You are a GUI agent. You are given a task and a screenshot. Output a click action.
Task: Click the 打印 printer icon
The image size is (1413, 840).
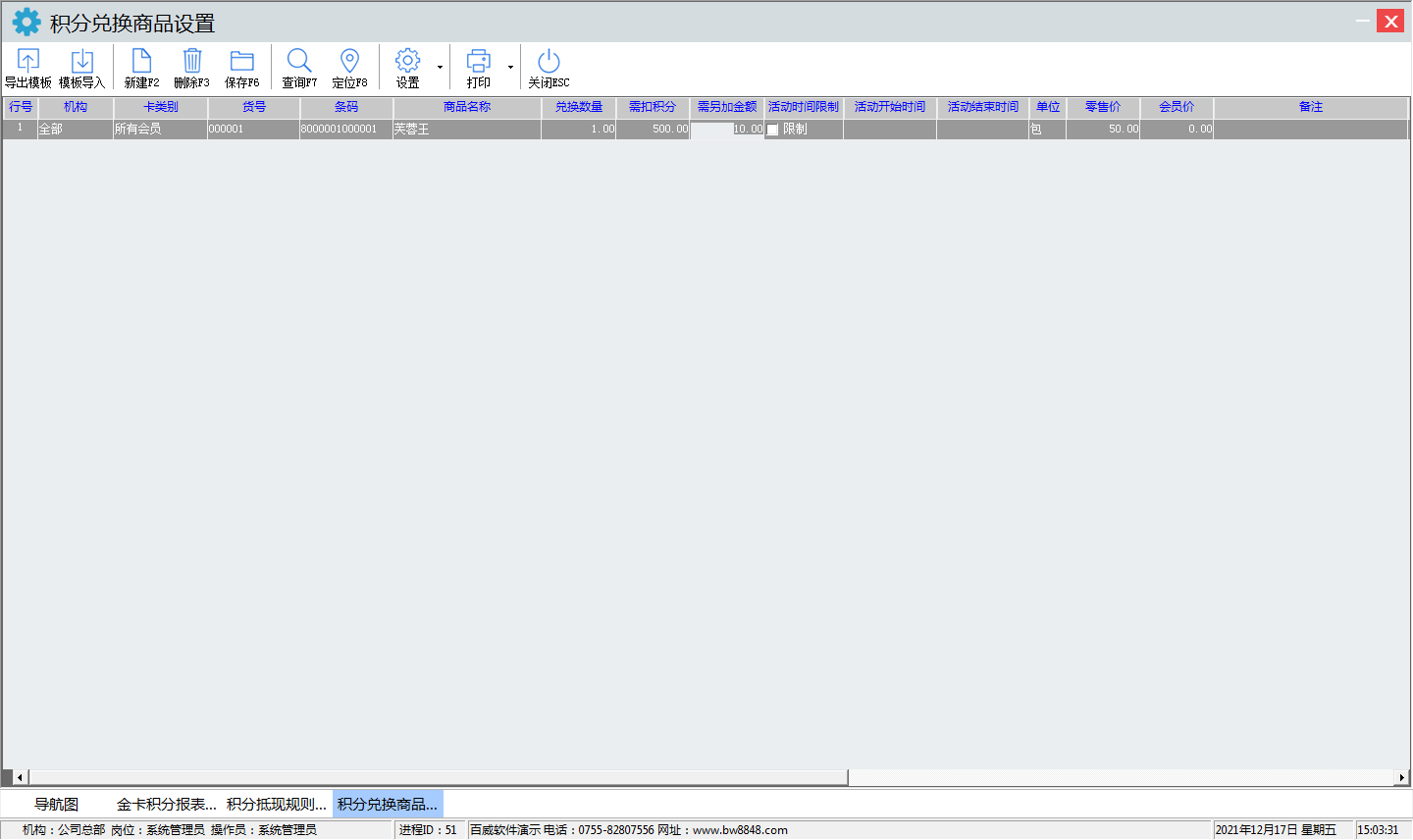[478, 61]
